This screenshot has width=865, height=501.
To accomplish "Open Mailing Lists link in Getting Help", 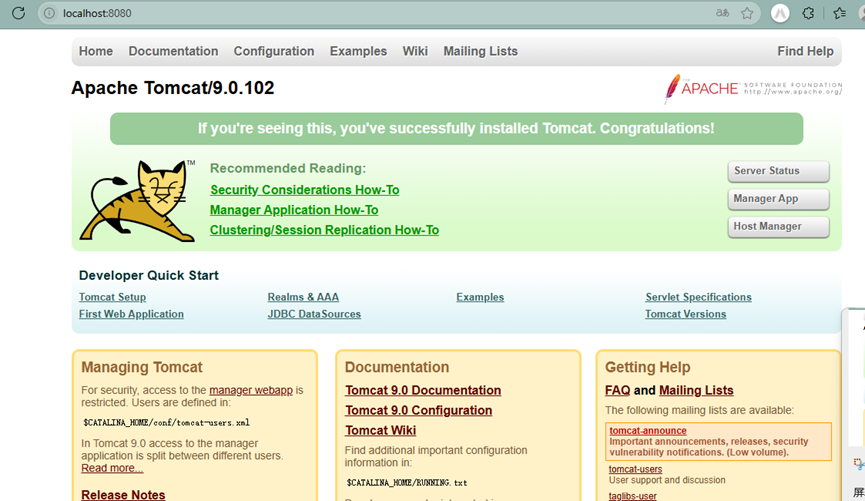I will 696,390.
